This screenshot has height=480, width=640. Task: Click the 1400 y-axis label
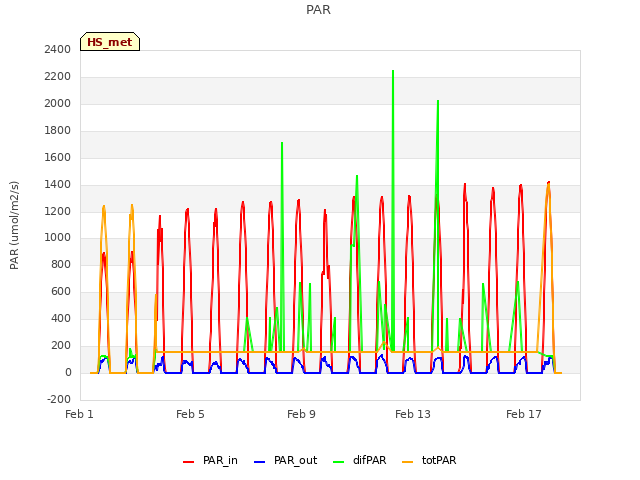(58, 184)
